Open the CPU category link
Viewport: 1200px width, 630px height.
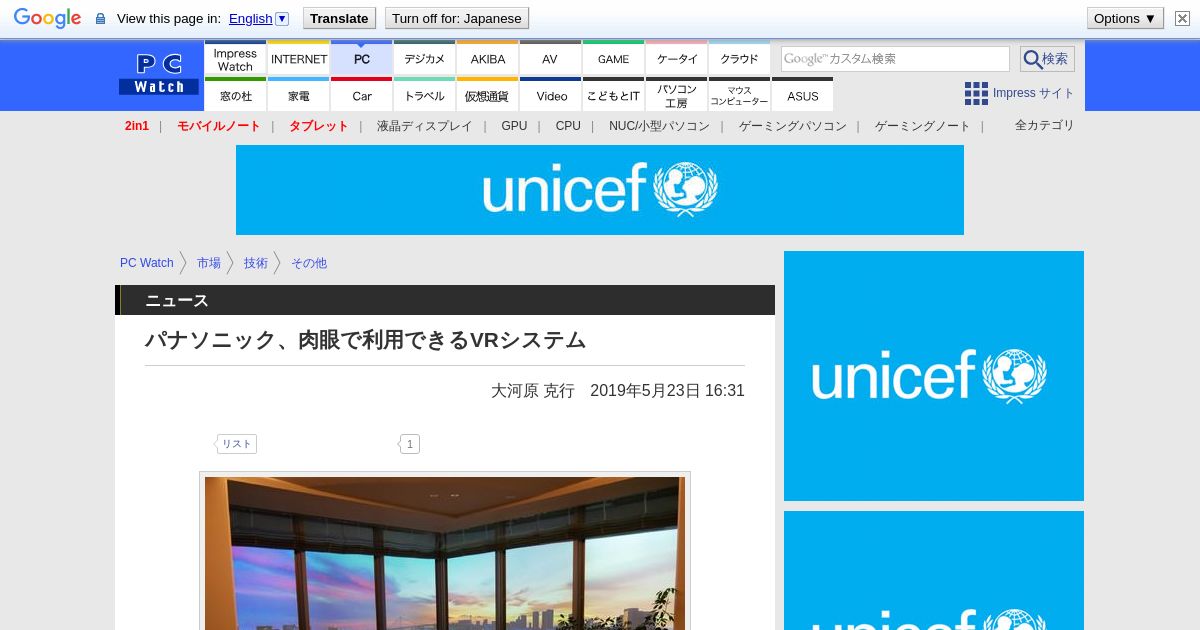[x=568, y=126]
